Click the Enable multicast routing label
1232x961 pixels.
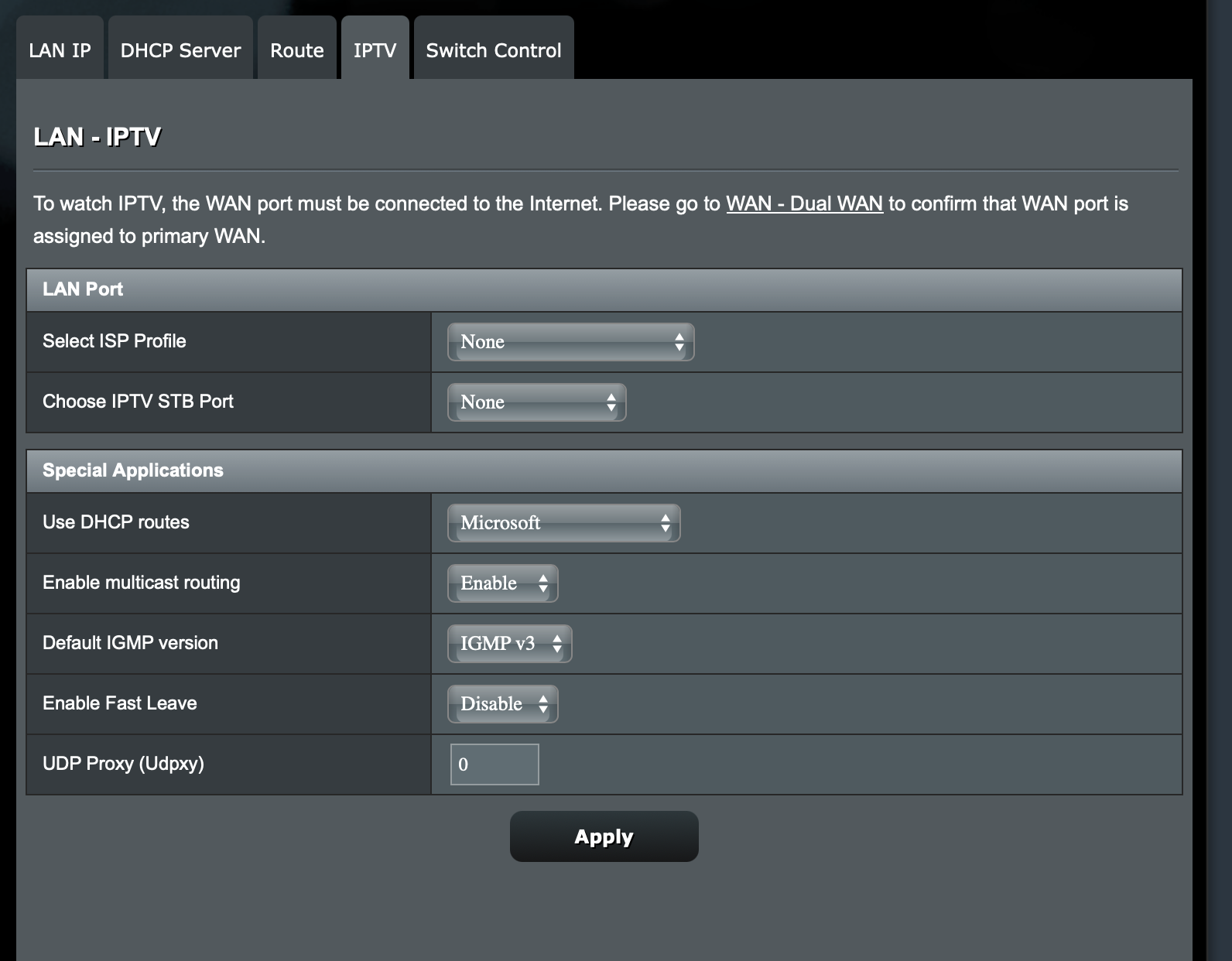142,583
